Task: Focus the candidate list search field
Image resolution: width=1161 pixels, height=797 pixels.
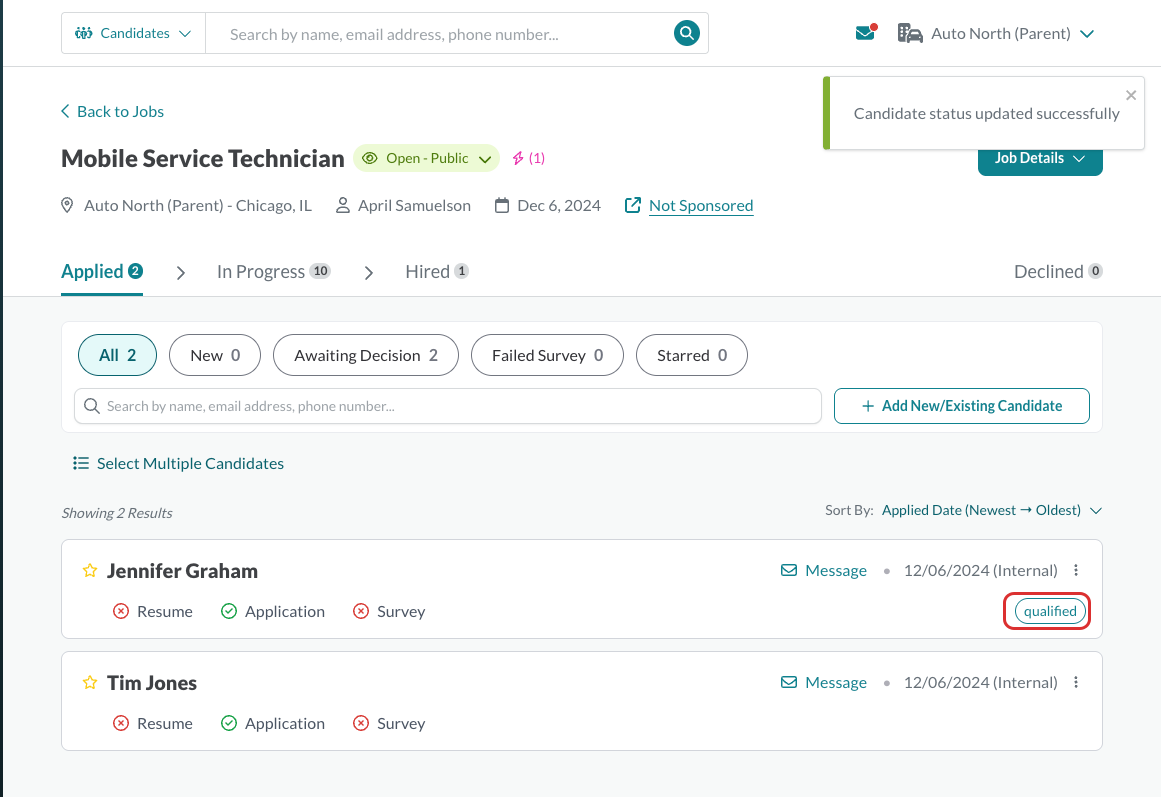Action: click(447, 406)
